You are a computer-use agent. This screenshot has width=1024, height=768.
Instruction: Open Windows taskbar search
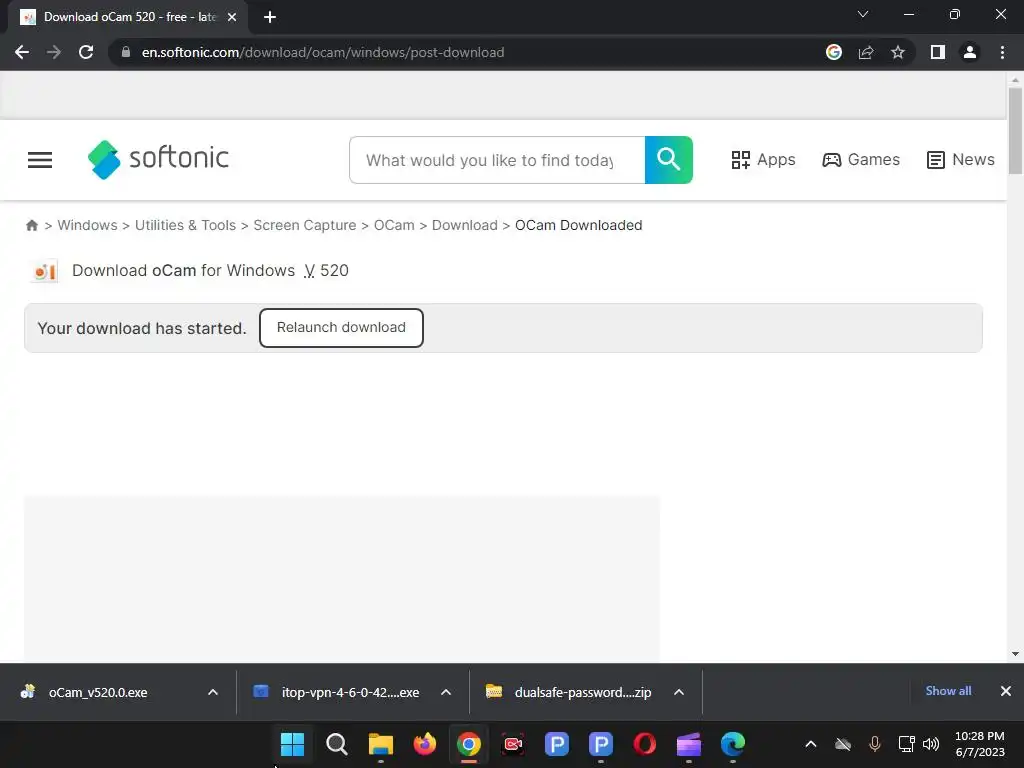coord(336,744)
